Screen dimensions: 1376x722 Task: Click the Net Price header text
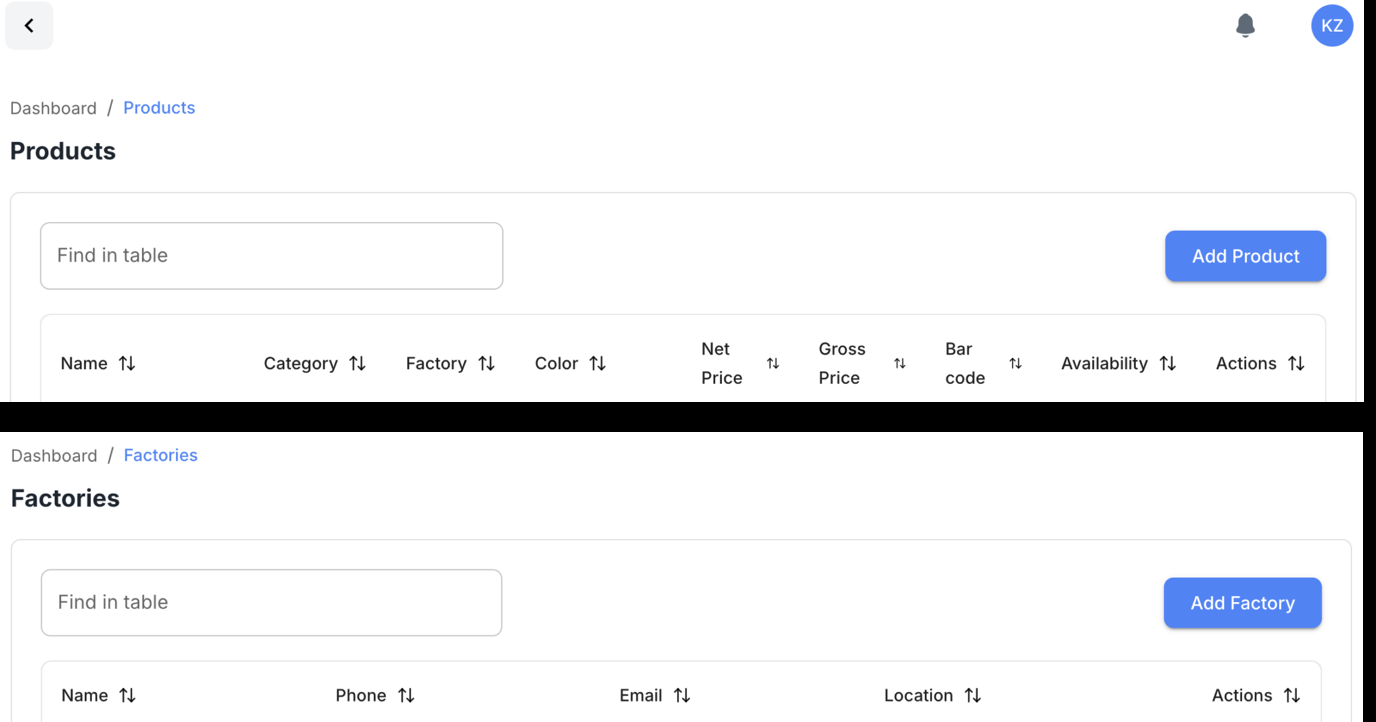tap(721, 363)
